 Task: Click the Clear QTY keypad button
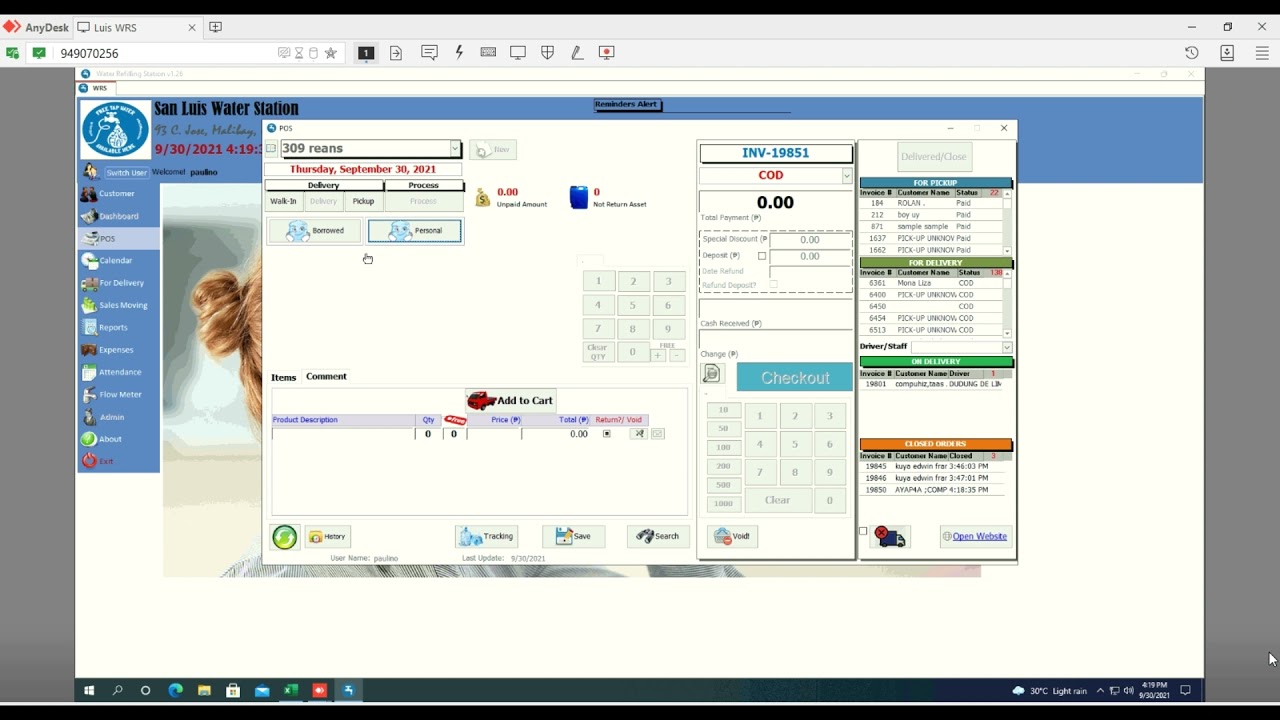597,352
